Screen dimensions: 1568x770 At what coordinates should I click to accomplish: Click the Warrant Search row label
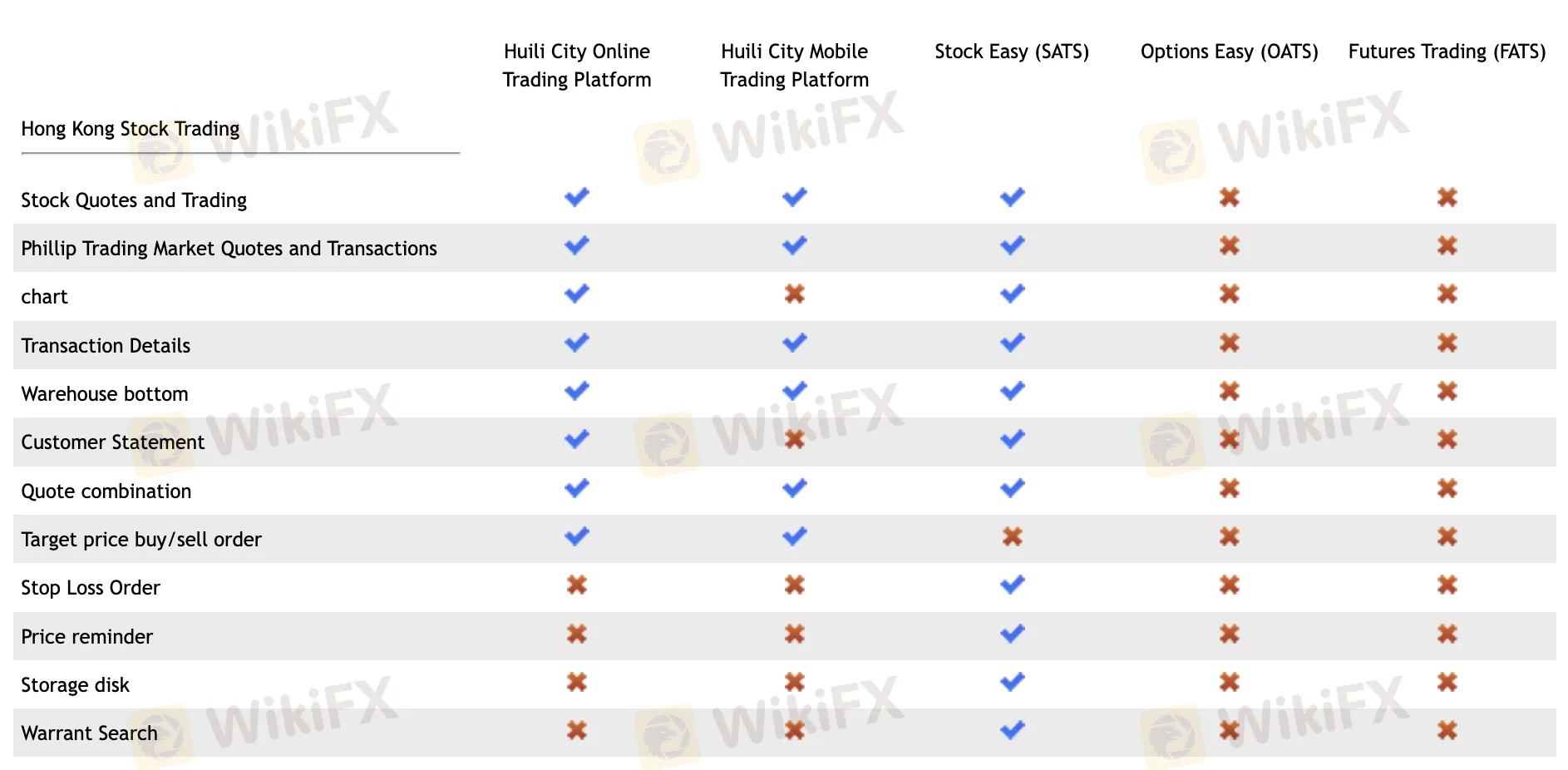pos(89,733)
